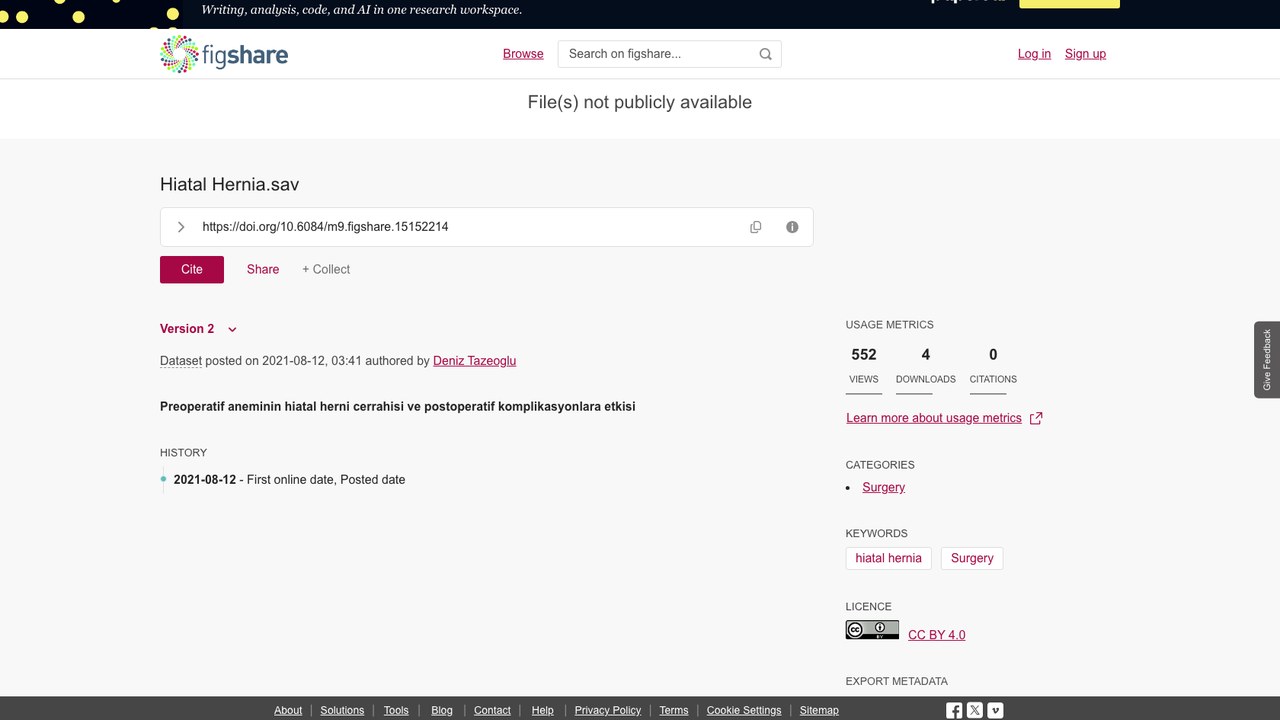Open Cookie Settings in the footer
This screenshot has height=720, width=1280.
(744, 710)
